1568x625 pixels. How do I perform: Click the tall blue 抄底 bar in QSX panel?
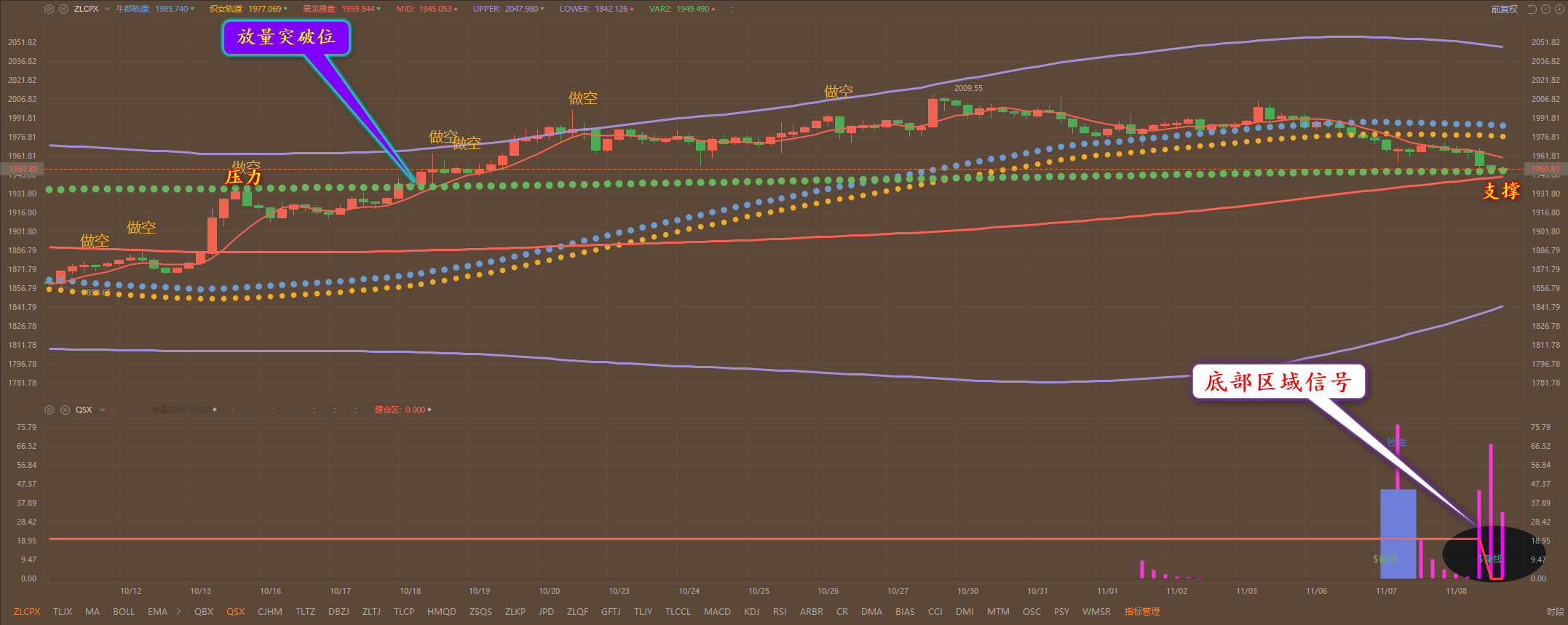coord(1398,533)
